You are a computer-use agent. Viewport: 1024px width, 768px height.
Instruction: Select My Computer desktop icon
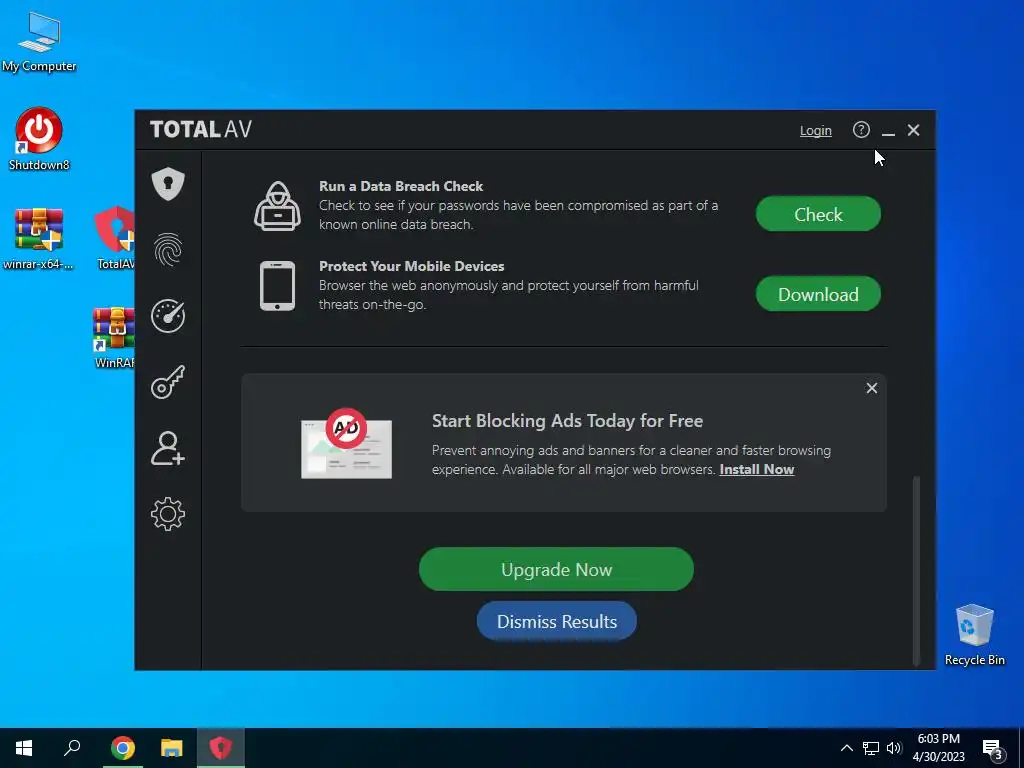point(39,42)
